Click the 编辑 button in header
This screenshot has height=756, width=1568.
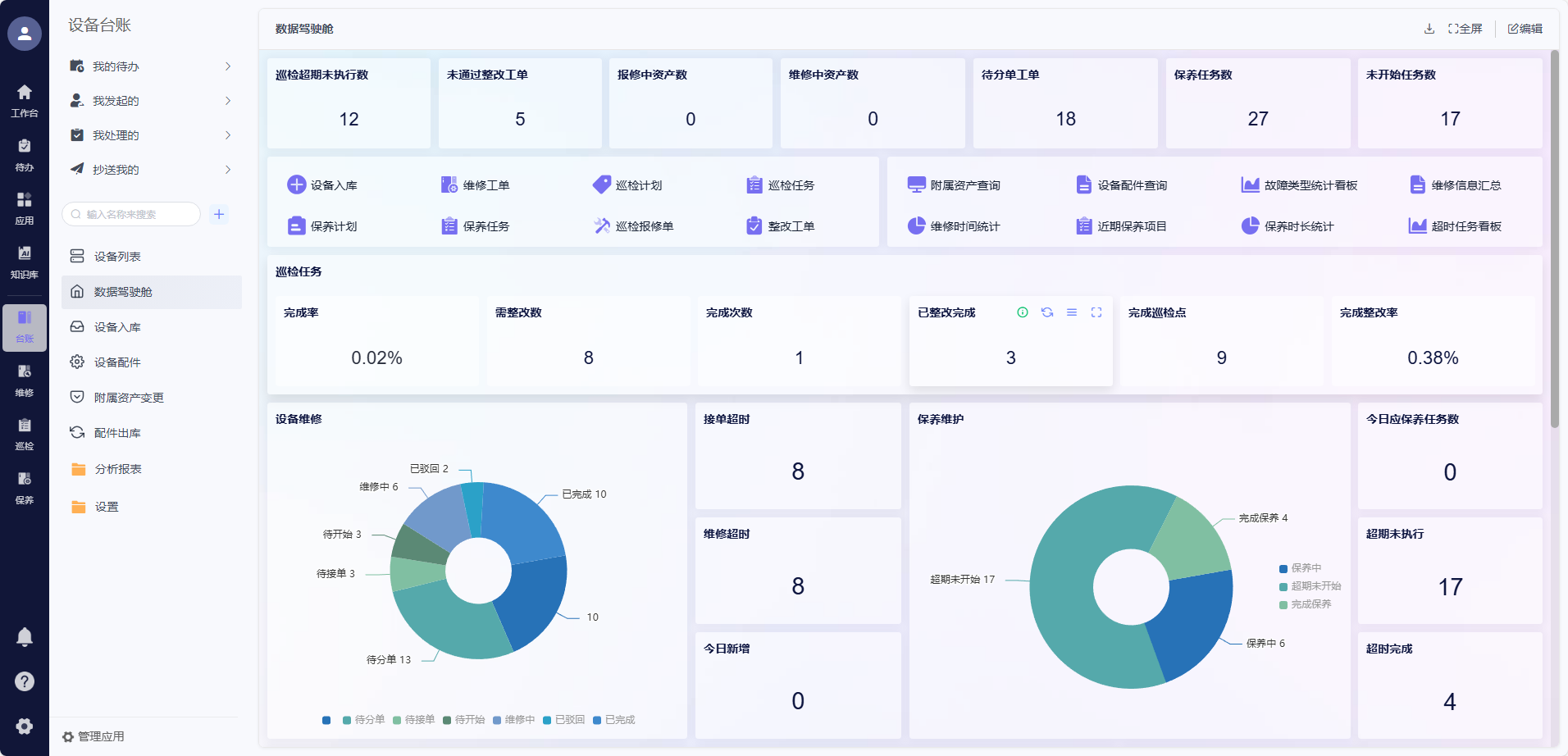1525,29
